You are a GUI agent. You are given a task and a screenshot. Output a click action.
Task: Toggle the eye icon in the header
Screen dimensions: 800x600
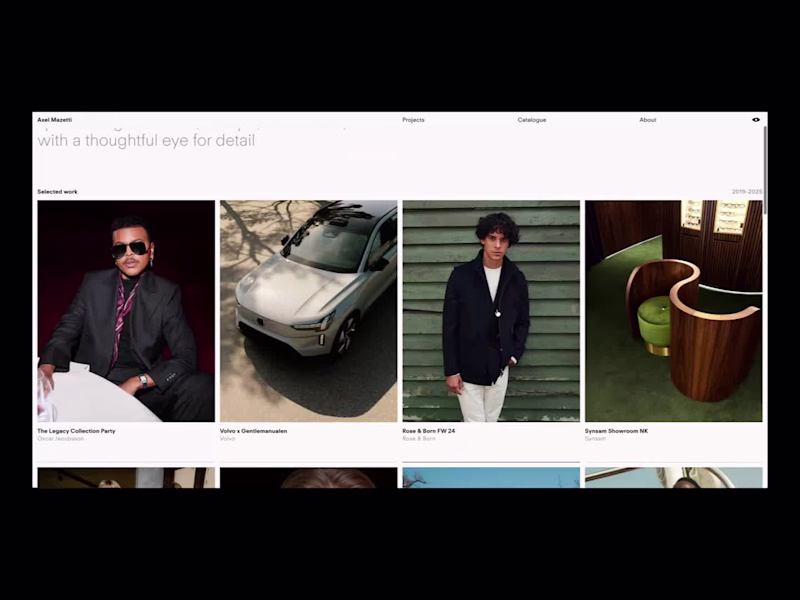(x=756, y=120)
